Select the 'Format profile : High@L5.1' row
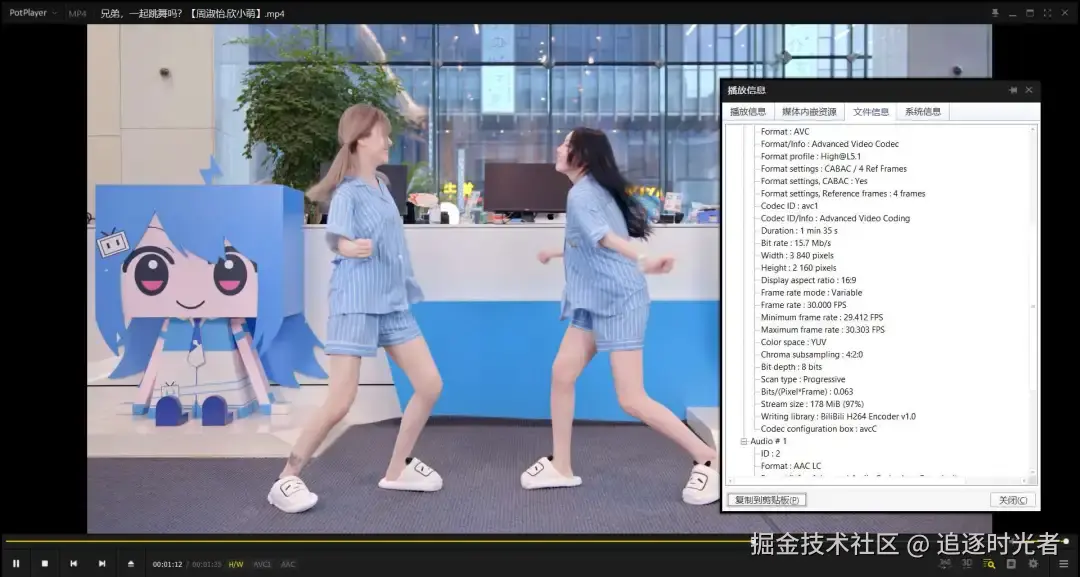 (x=811, y=156)
